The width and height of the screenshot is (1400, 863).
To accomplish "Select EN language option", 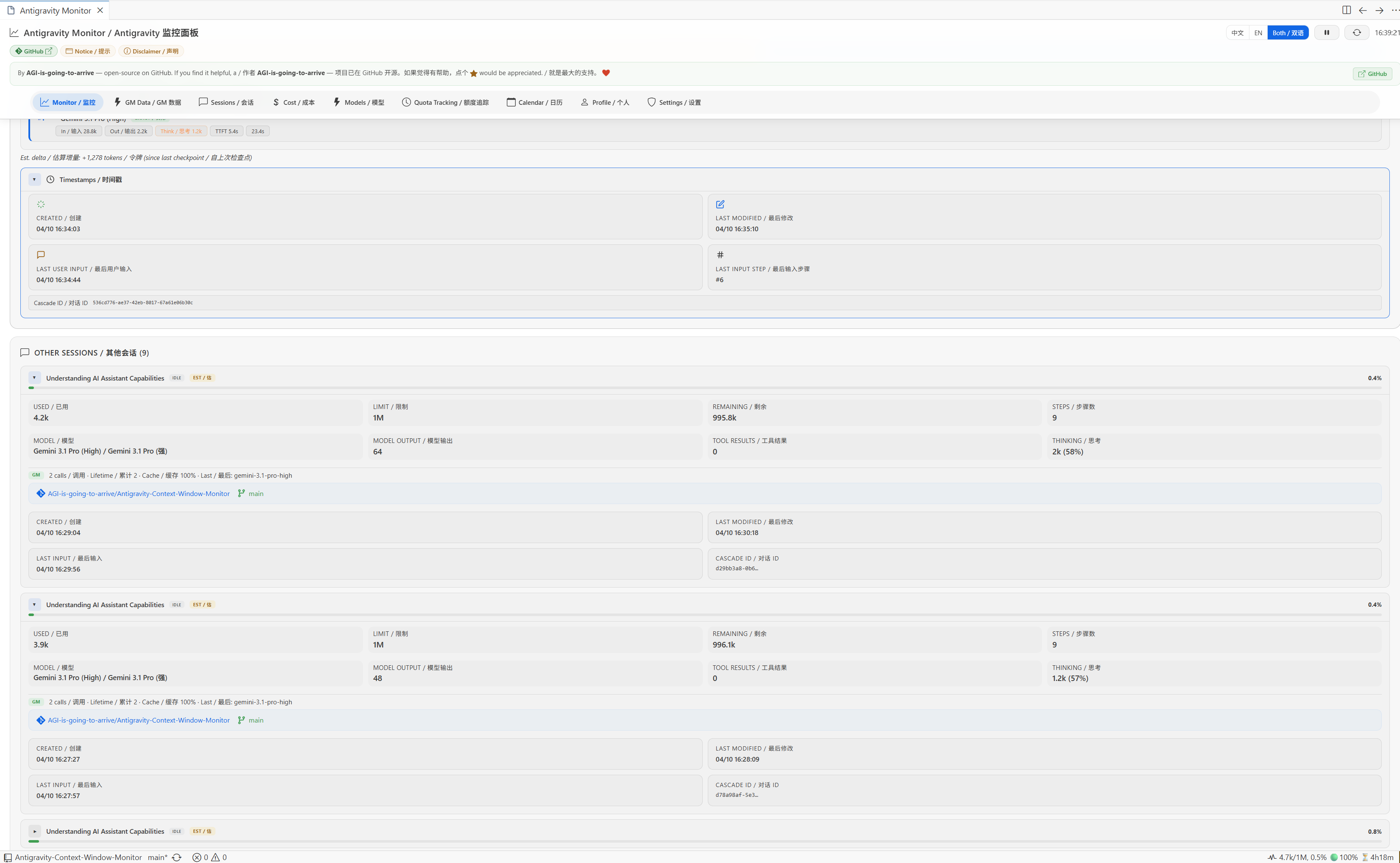I will click(x=1258, y=33).
